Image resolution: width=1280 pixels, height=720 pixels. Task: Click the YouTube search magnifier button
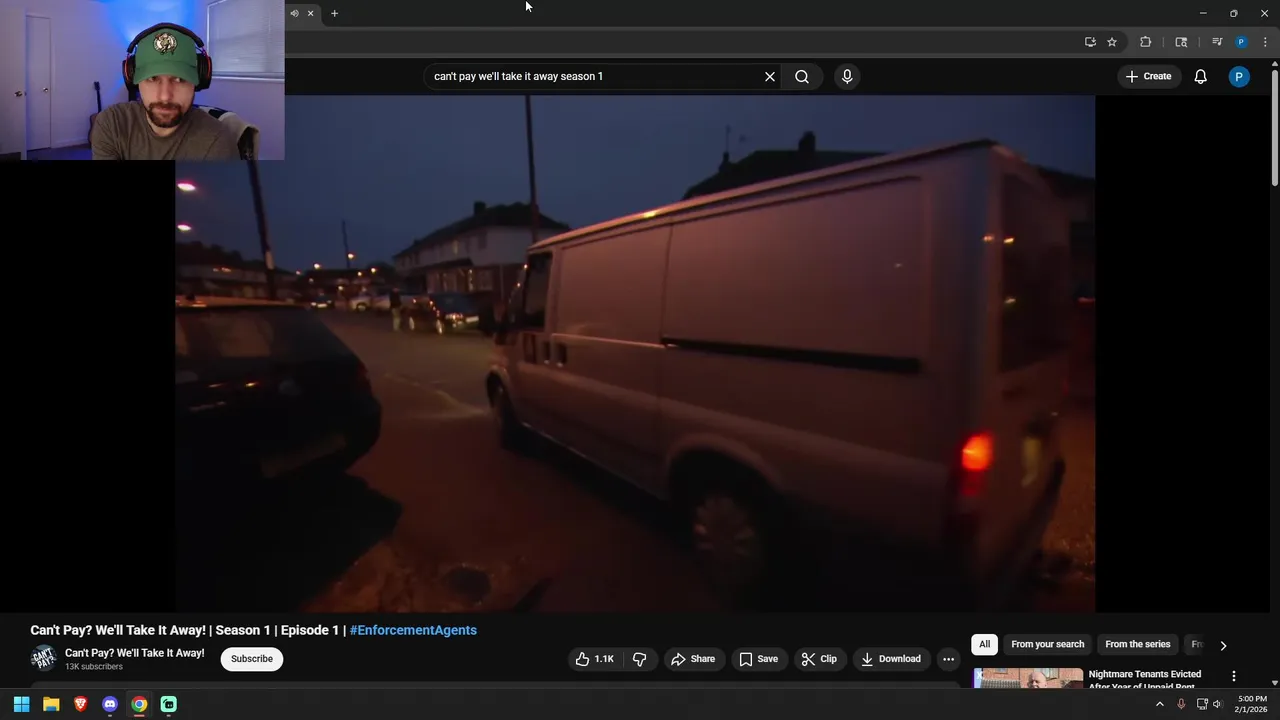(802, 77)
